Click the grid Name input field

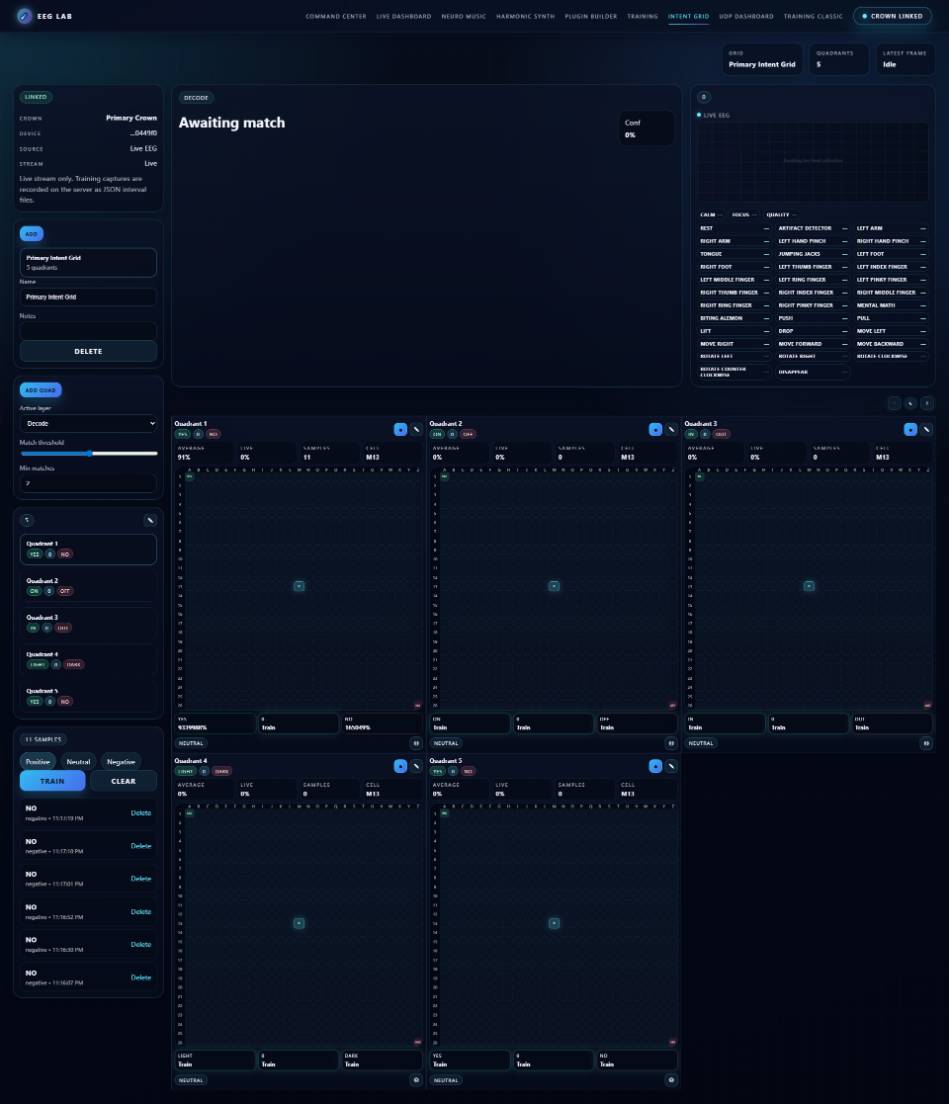pos(88,297)
